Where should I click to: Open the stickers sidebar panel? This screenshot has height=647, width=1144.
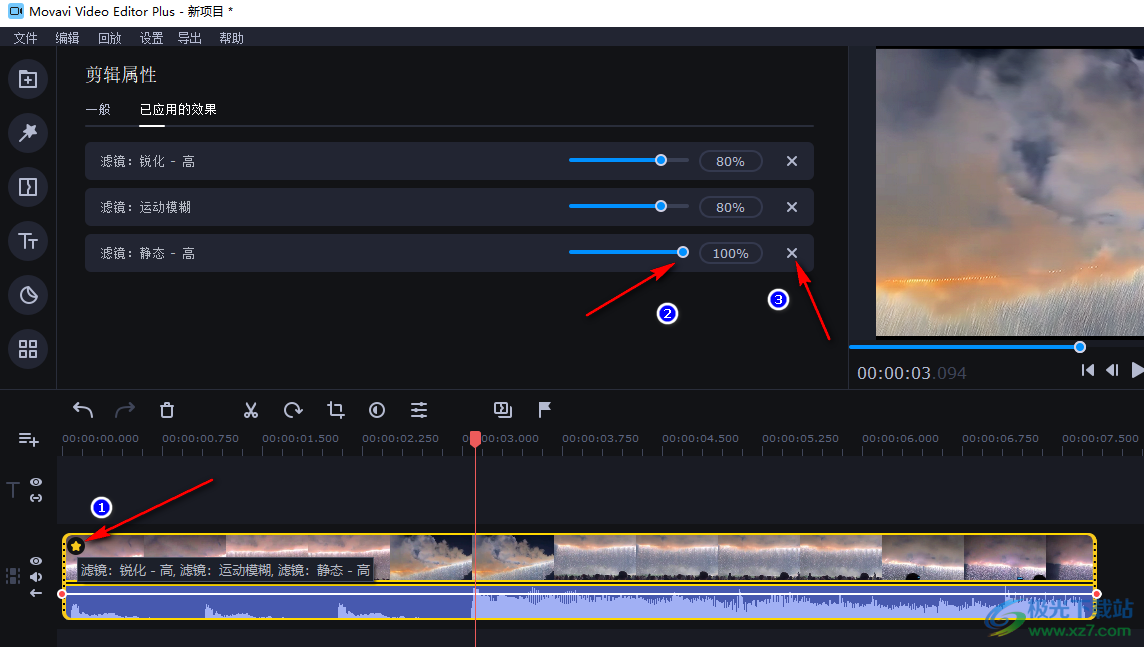tap(28, 295)
